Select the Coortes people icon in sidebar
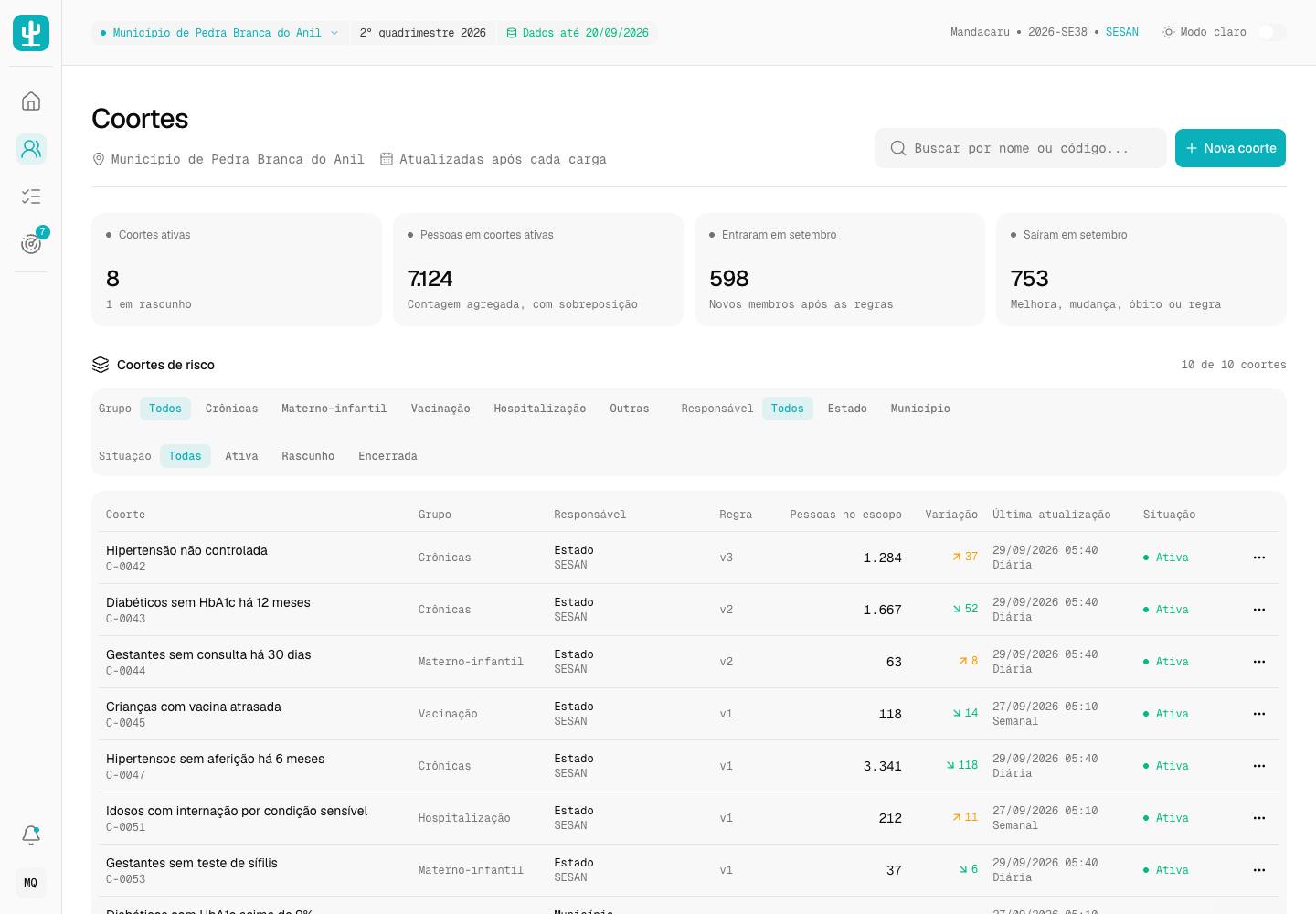 [x=31, y=148]
